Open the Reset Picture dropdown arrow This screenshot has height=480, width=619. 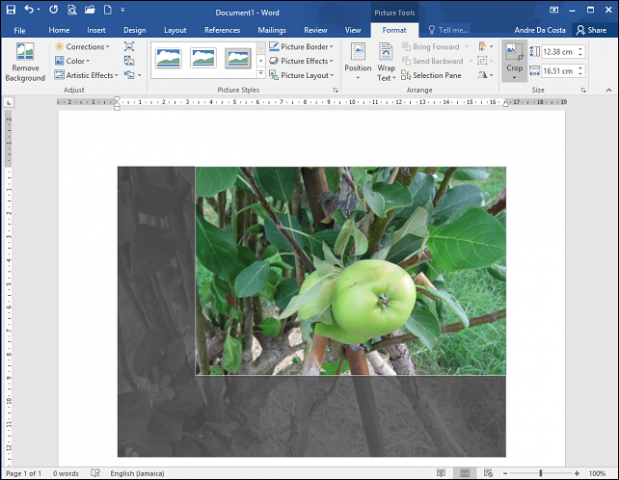pos(139,75)
